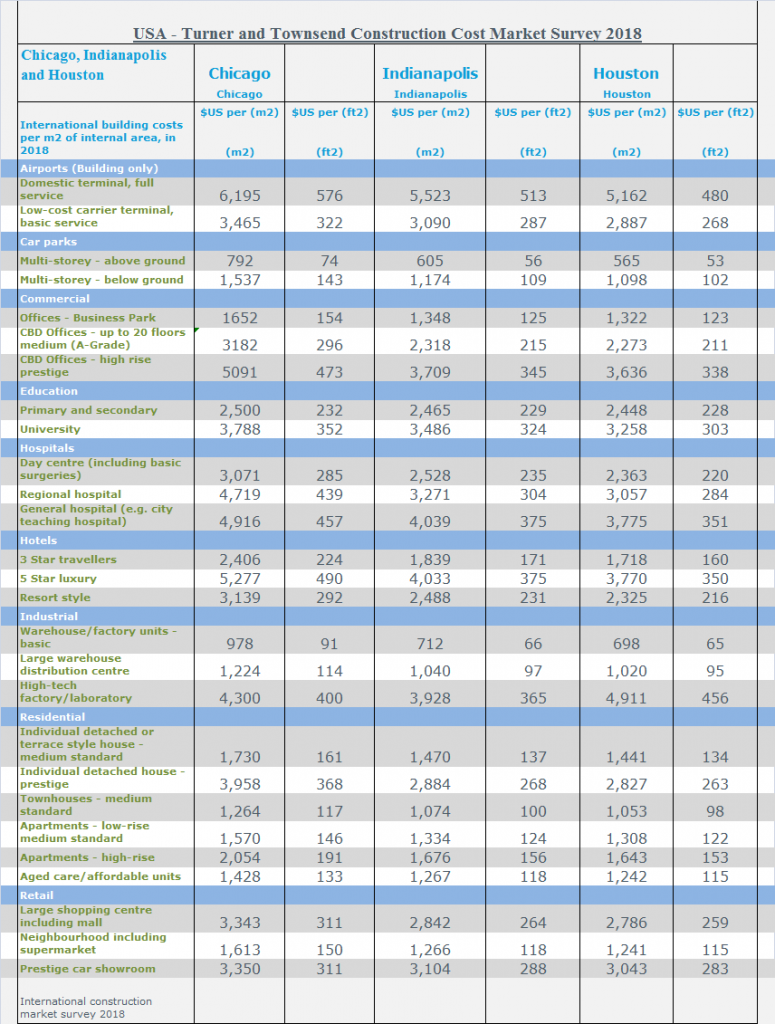This screenshot has width=775, height=1024.
Task: Click "Individual detached or terrace style house" label
Action: click(x=87, y=744)
